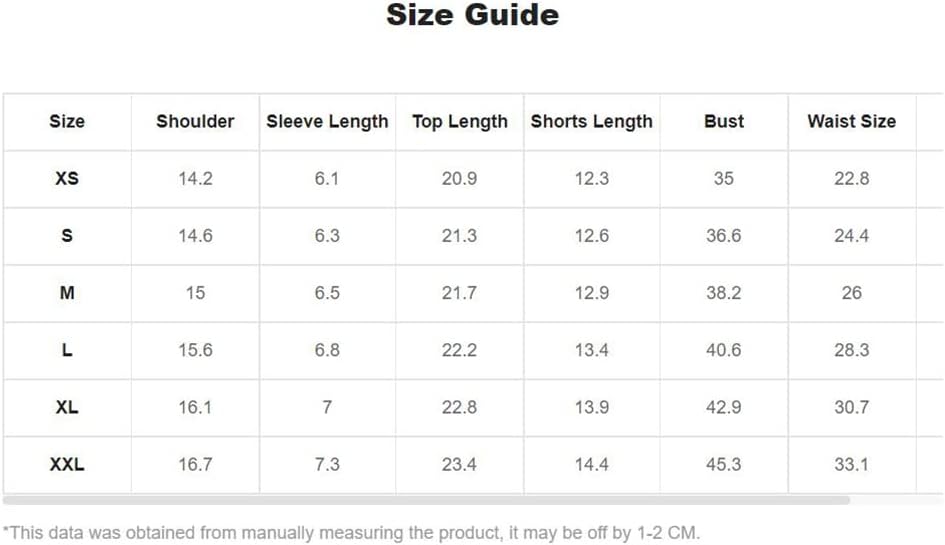Screen dimensions: 945x545
Task: Select the XXL waist value 33.1
Action: (x=852, y=464)
